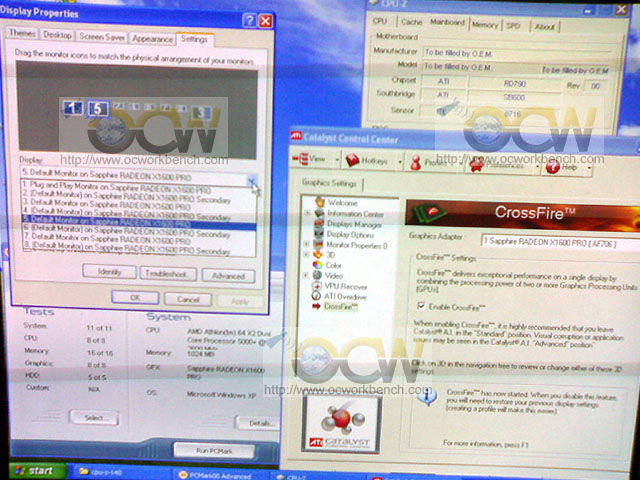Screen dimensions: 640x480
Task: Switch to the Appearance tab
Action: 152,39
